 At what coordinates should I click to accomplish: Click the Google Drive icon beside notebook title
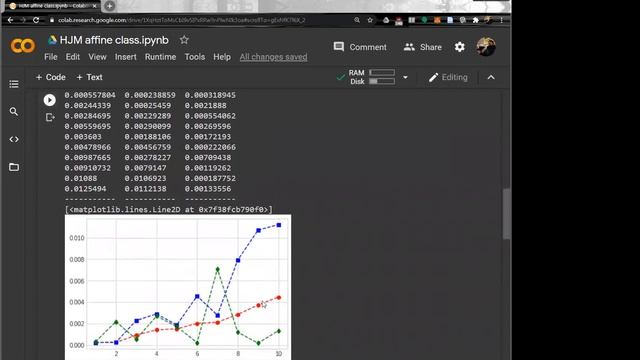point(52,40)
